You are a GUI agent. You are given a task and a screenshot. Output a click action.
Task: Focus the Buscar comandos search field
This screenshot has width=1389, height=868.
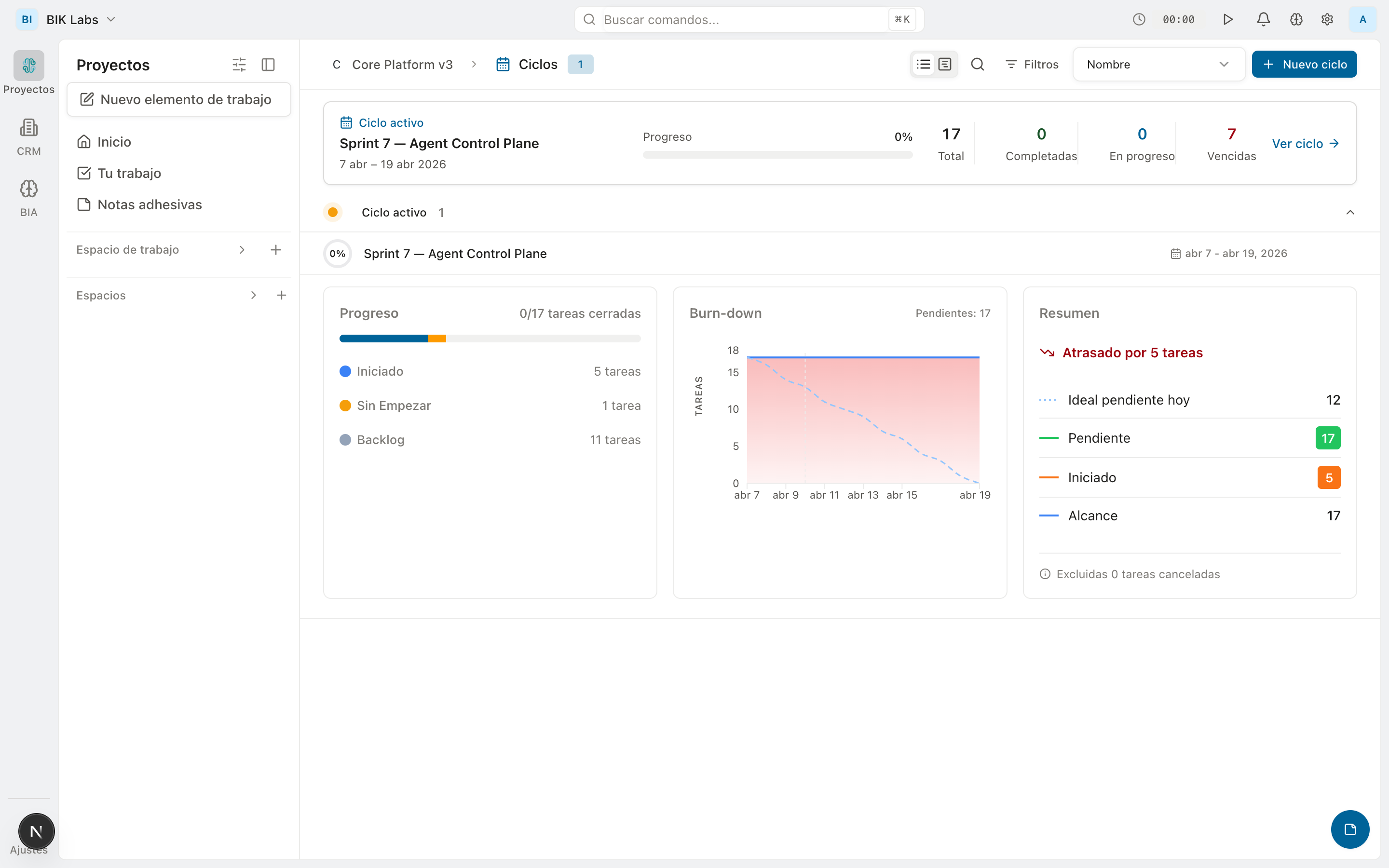click(x=749, y=19)
